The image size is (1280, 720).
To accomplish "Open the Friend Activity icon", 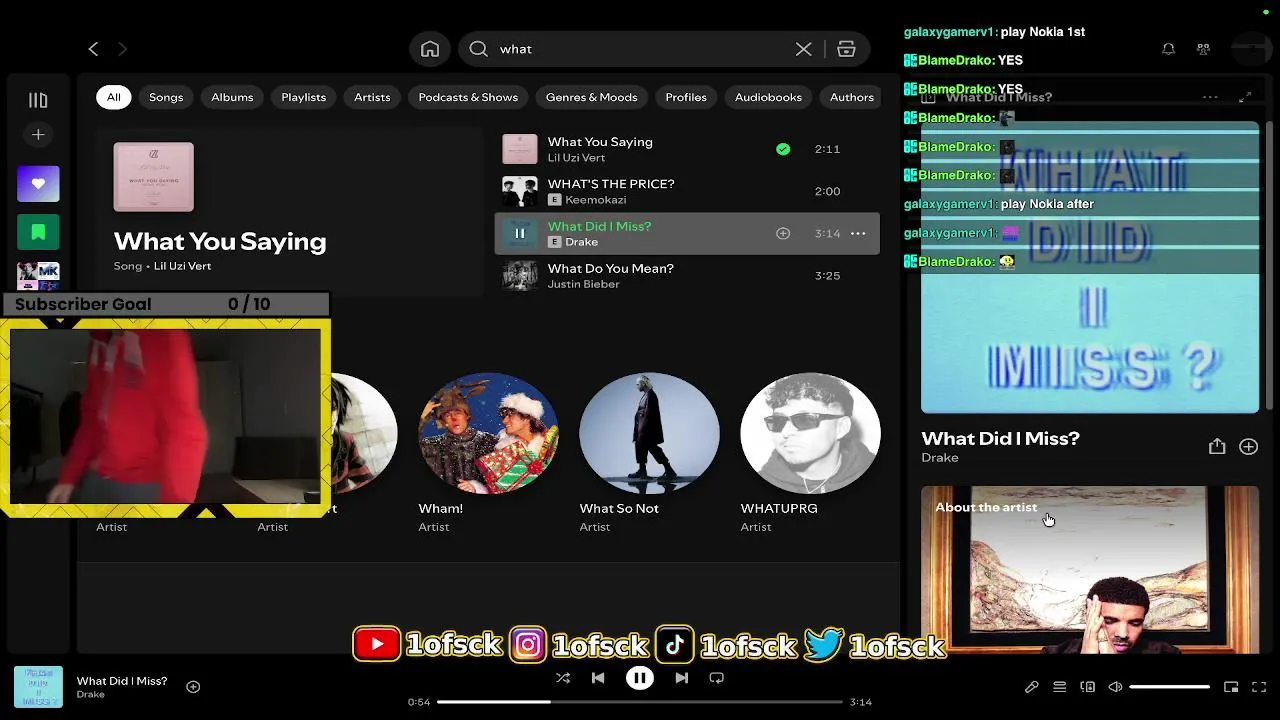I will pyautogui.click(x=1203, y=49).
